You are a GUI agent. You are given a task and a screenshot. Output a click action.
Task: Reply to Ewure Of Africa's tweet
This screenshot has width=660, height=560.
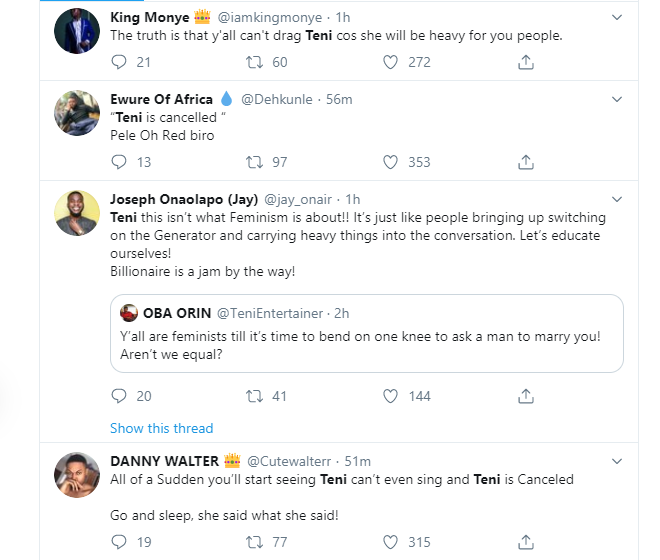pyautogui.click(x=119, y=162)
